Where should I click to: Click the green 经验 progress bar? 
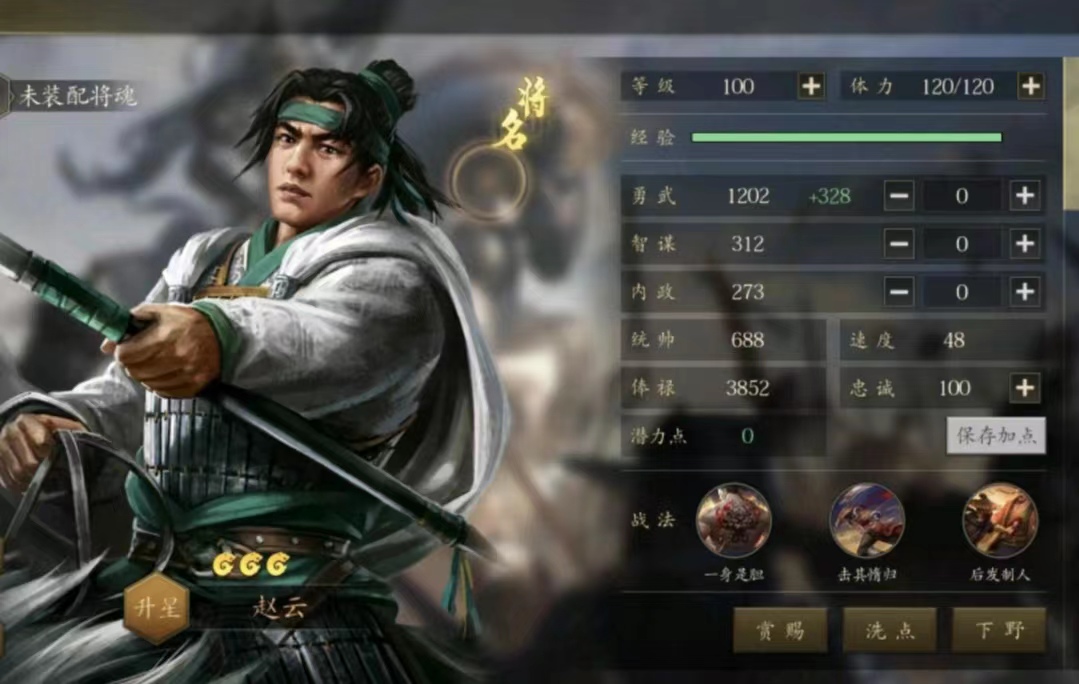coord(846,138)
